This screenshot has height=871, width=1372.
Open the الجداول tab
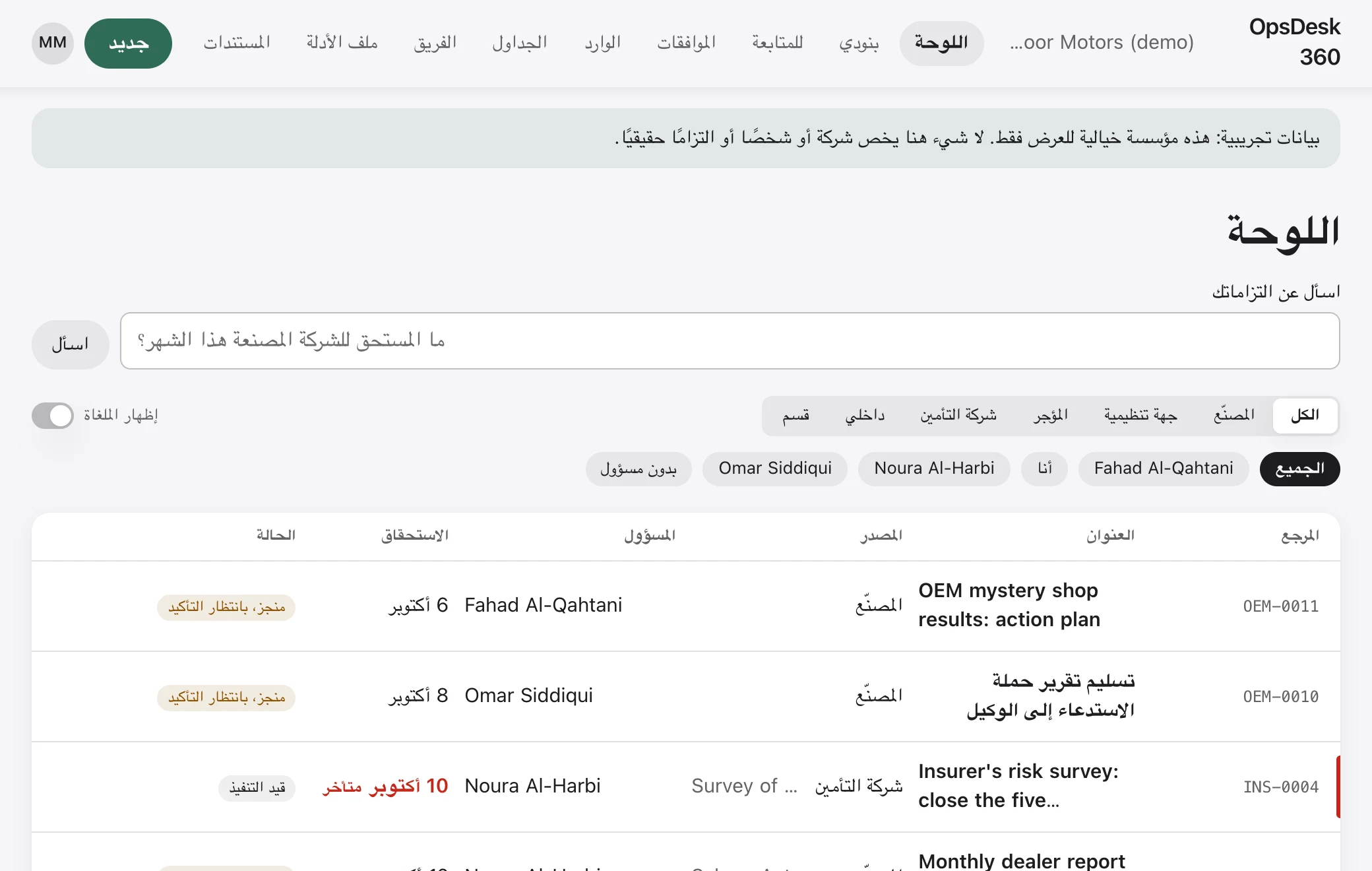click(520, 43)
